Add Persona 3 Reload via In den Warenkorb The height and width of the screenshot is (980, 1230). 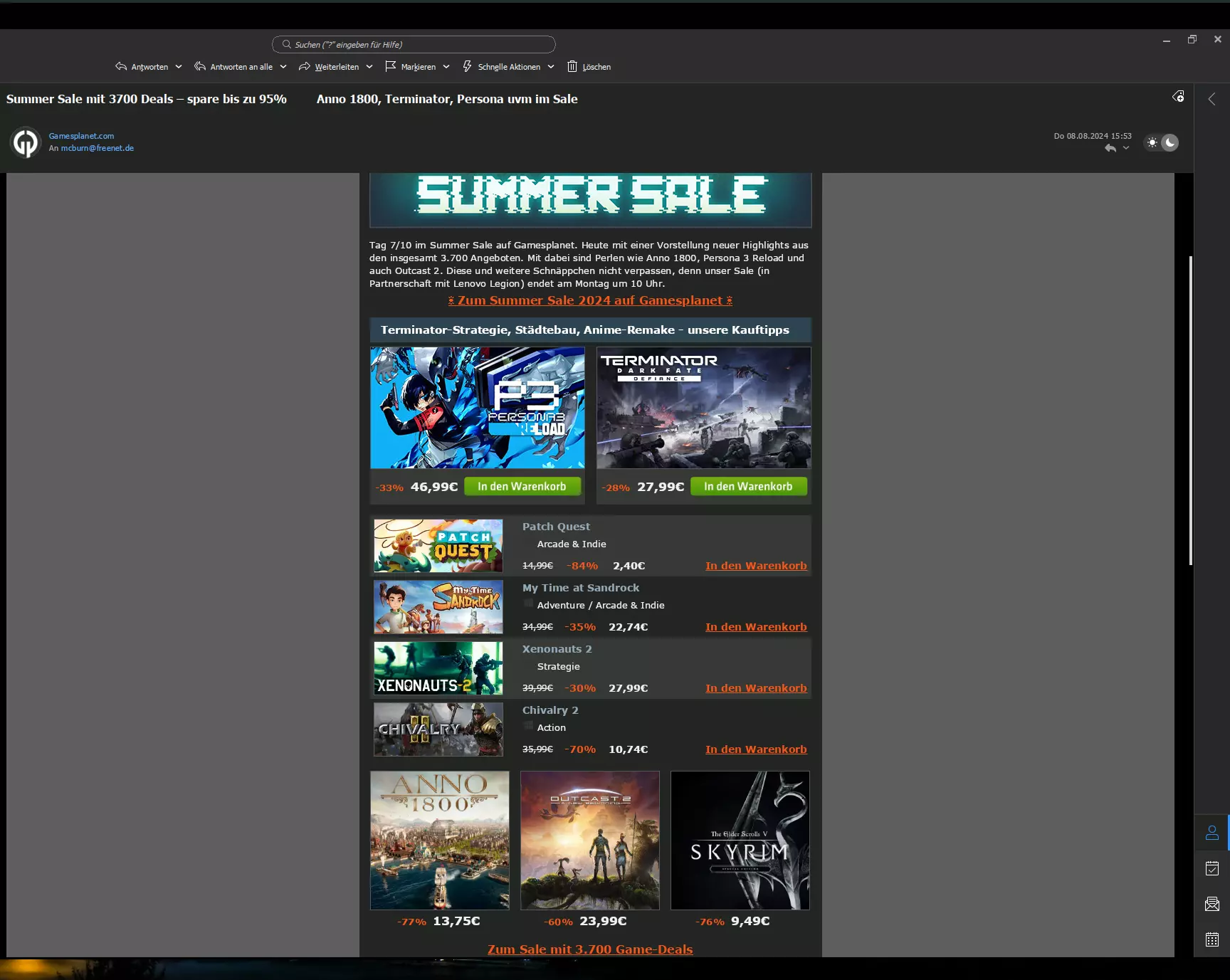tap(522, 487)
